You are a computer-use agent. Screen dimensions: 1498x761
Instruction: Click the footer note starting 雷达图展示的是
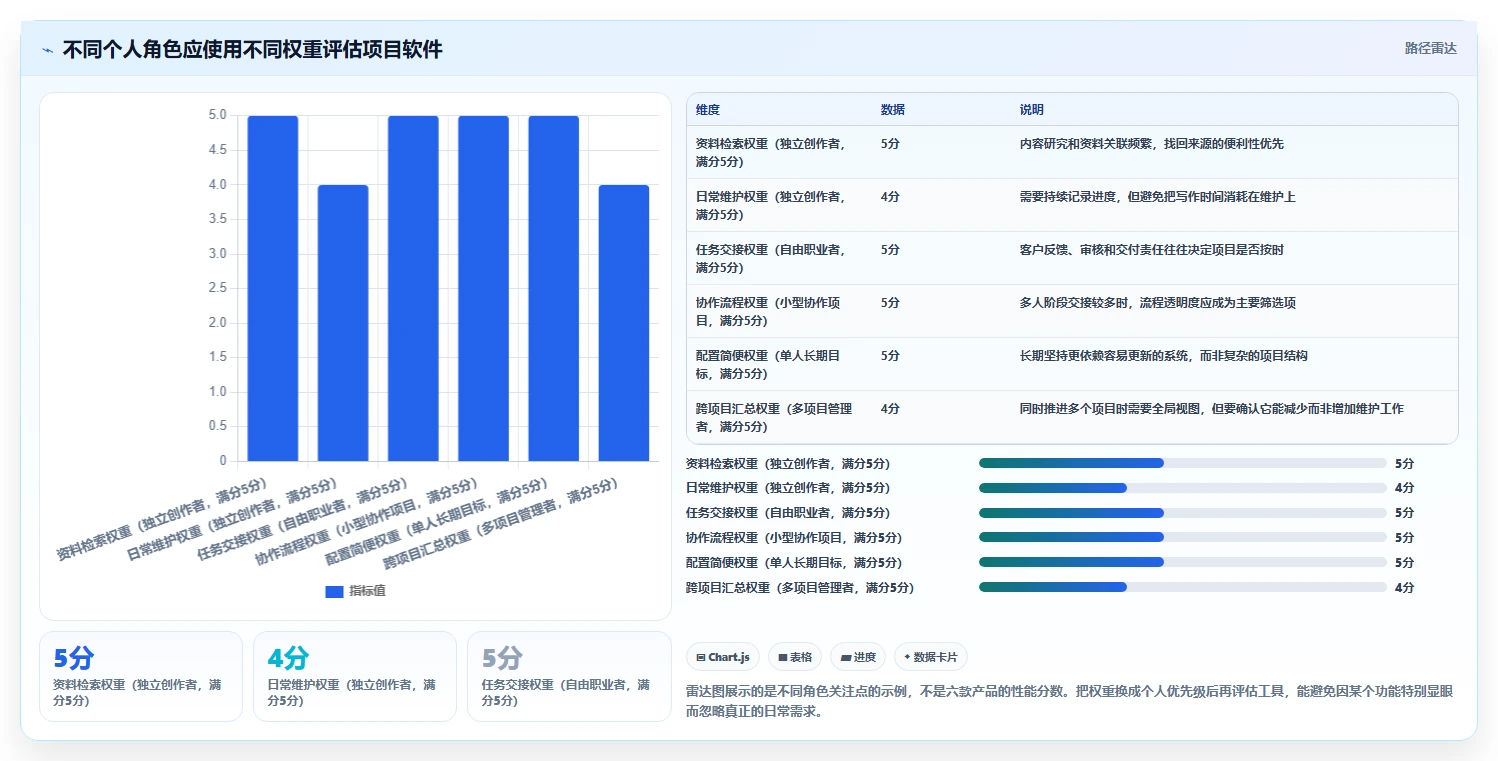pos(1070,702)
